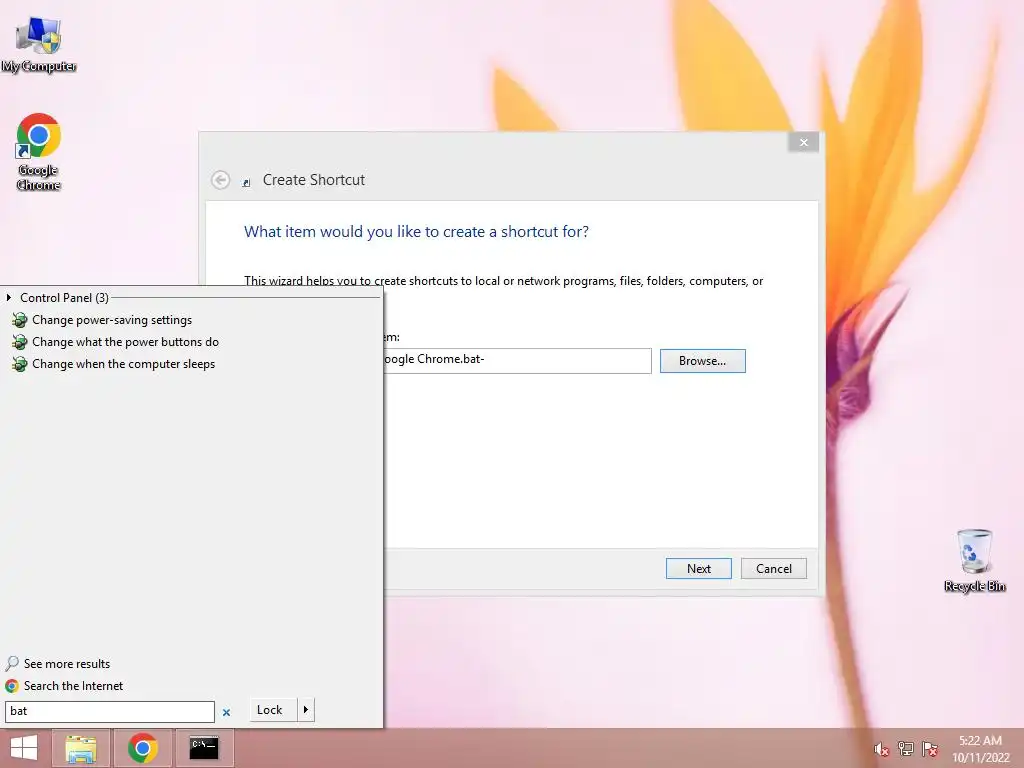
Task: Click Next in Create Shortcut
Action: click(x=698, y=569)
